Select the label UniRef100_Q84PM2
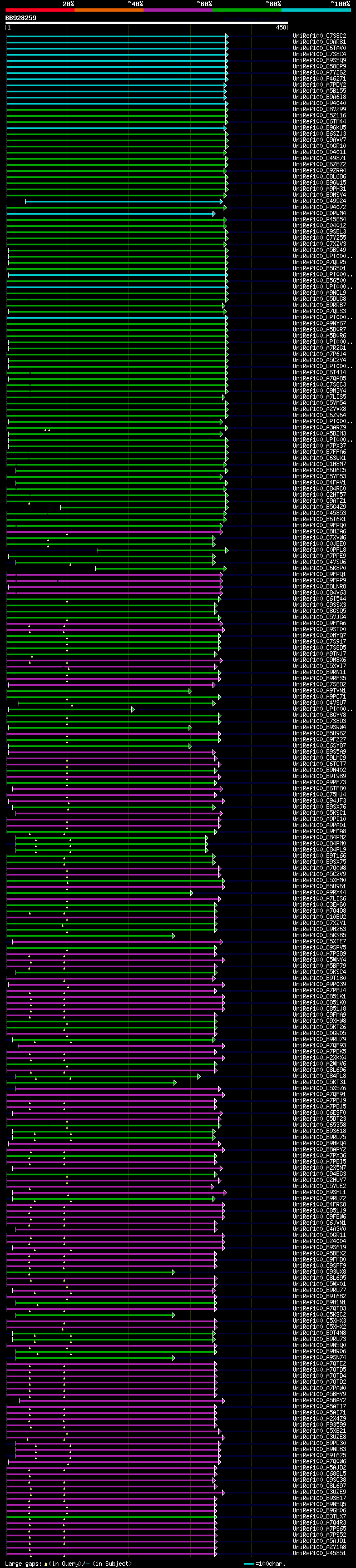The image size is (356, 1568). tap(319, 838)
